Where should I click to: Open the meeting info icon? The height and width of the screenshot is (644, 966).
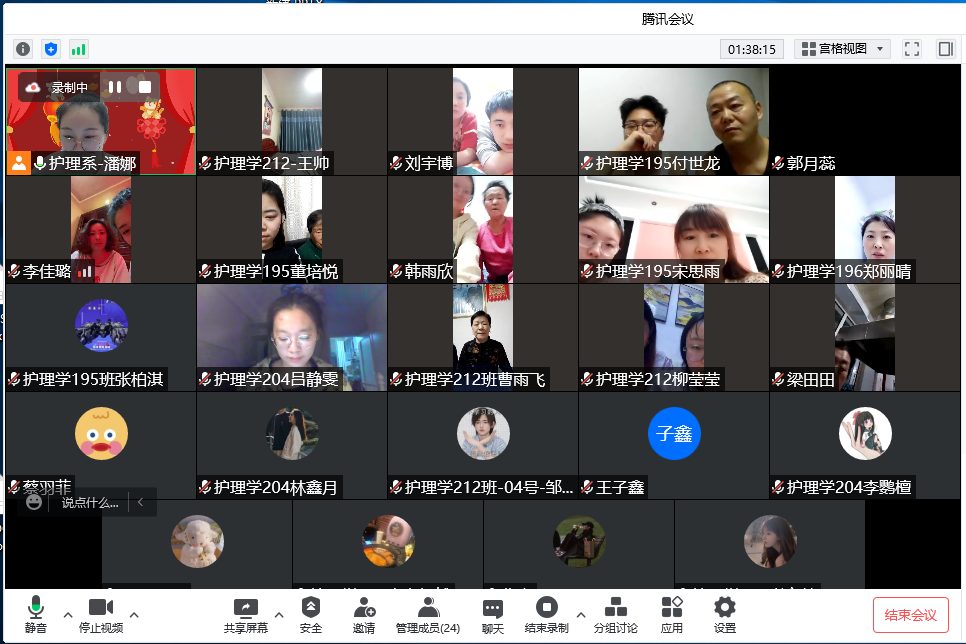[x=23, y=49]
